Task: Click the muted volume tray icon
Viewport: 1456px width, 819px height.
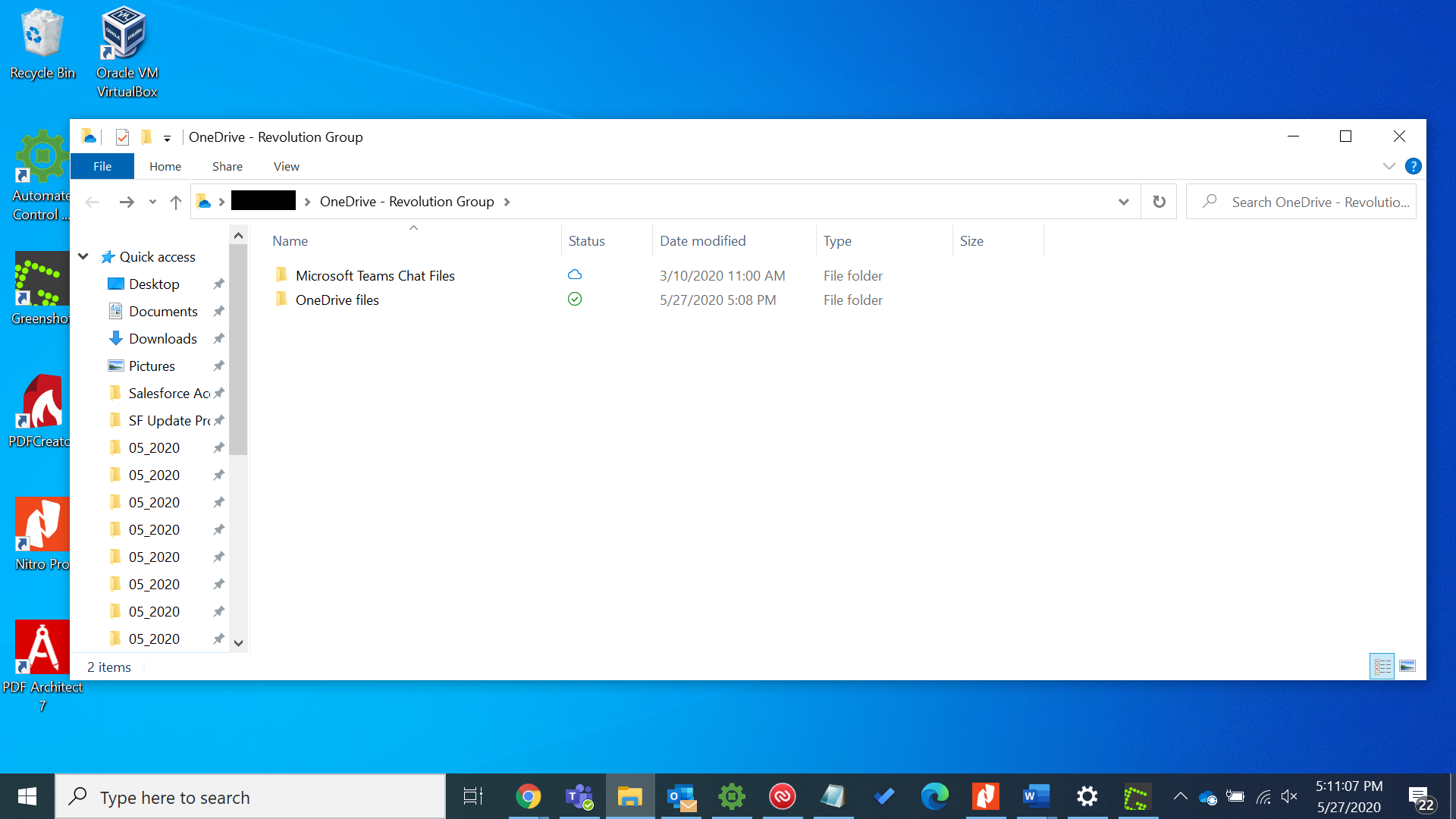Action: point(1289,796)
